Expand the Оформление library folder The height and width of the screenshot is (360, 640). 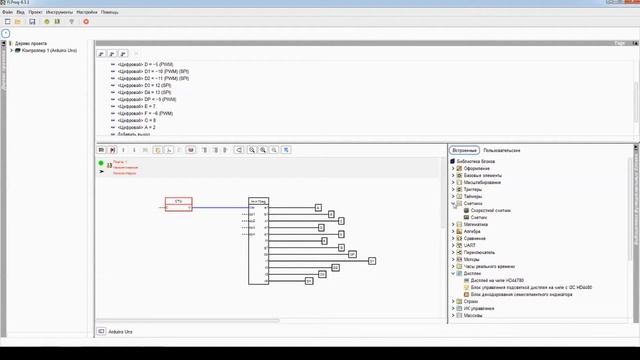453,169
